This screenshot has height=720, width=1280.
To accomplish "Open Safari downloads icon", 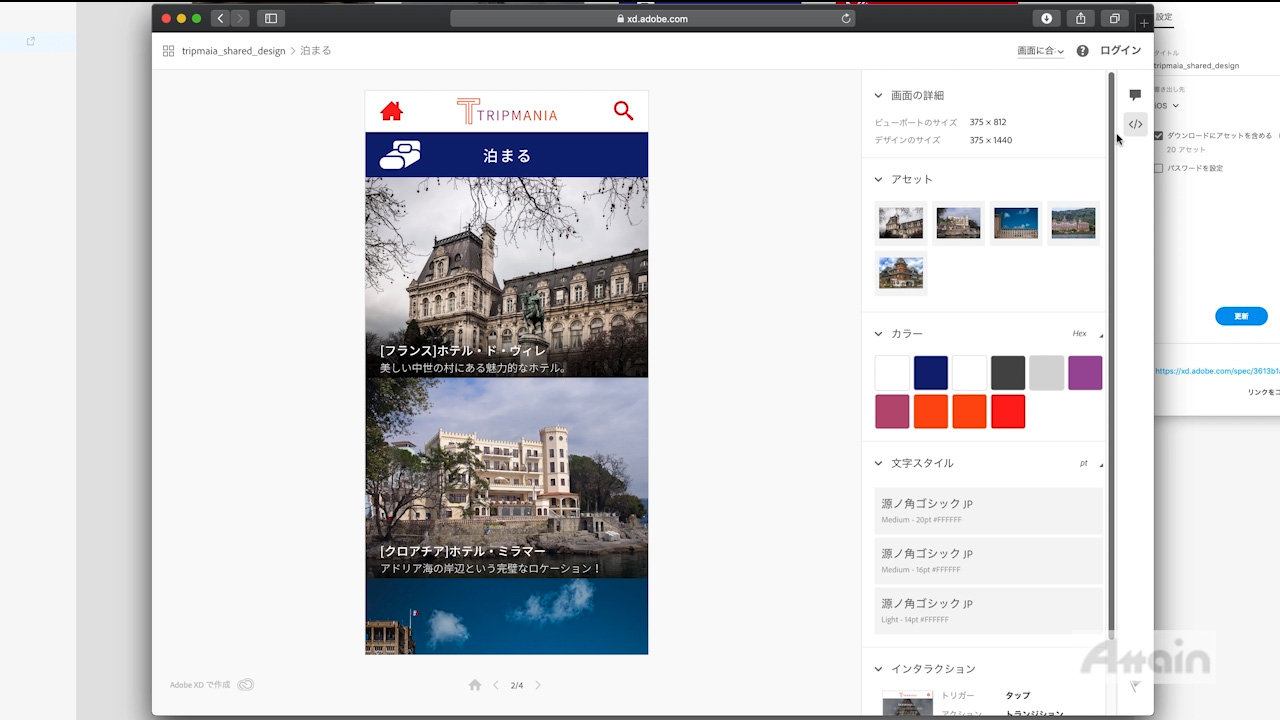I will (1046, 18).
